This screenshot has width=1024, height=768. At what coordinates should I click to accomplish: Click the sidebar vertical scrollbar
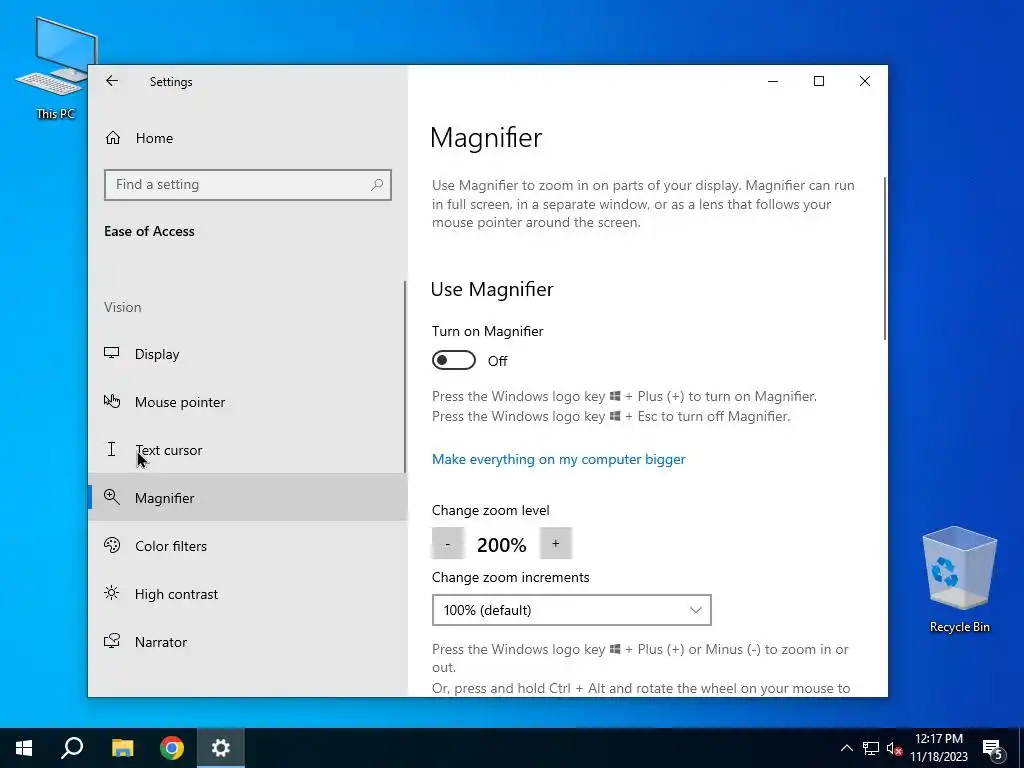pyautogui.click(x=405, y=377)
